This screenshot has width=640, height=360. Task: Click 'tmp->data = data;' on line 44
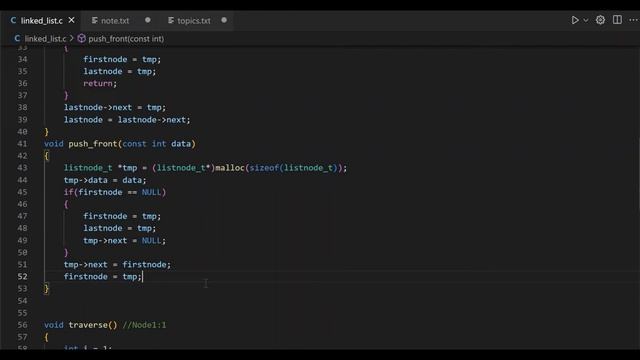(x=105, y=180)
